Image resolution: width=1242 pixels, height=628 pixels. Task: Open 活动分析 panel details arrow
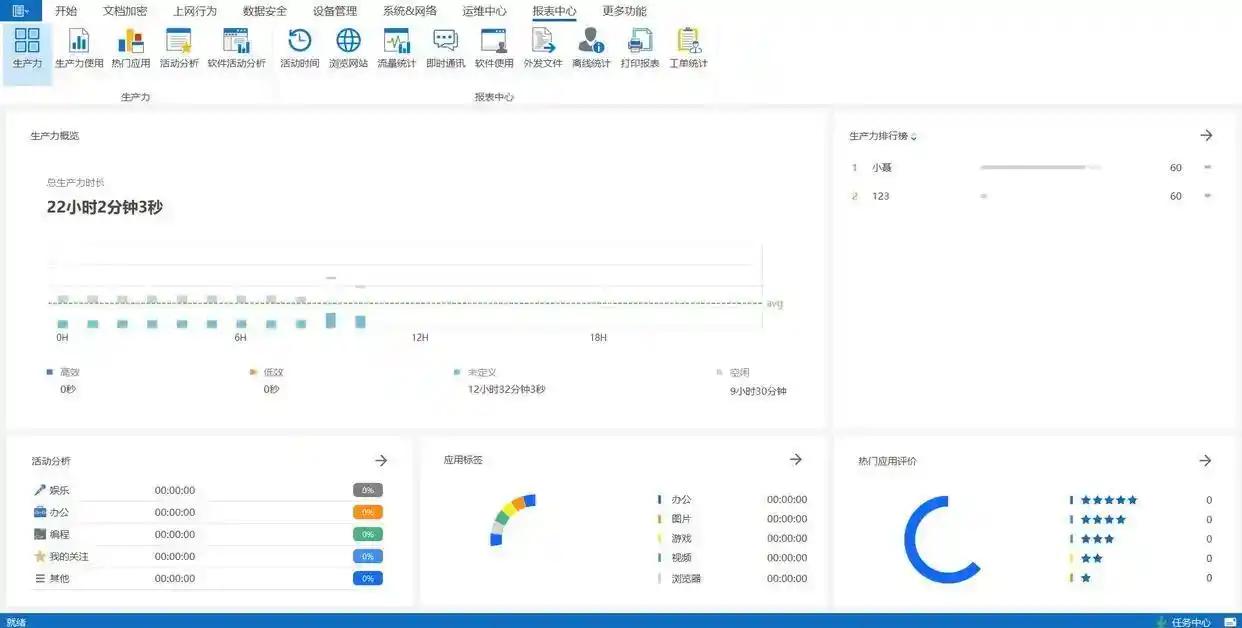click(x=381, y=460)
